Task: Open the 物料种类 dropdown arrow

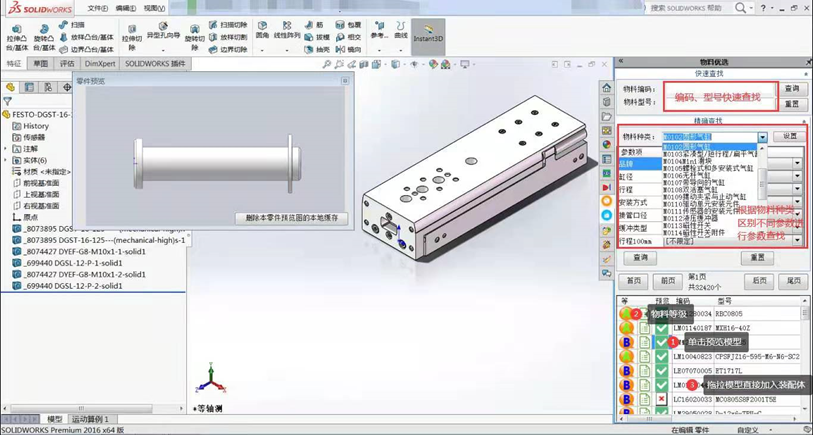Action: click(x=762, y=137)
